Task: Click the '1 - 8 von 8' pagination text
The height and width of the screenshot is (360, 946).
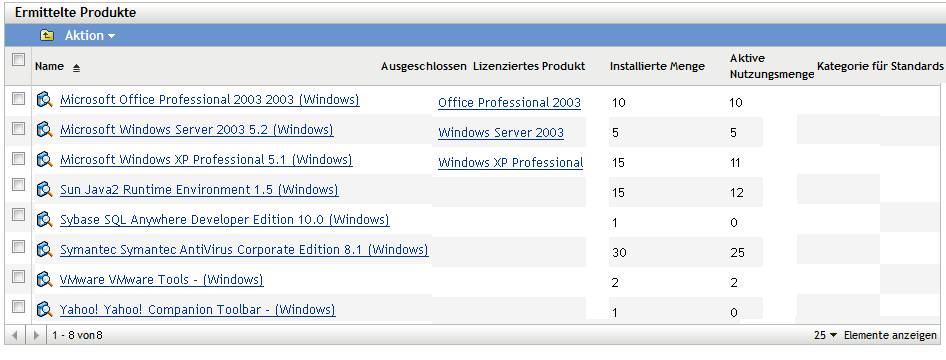Action: point(77,335)
